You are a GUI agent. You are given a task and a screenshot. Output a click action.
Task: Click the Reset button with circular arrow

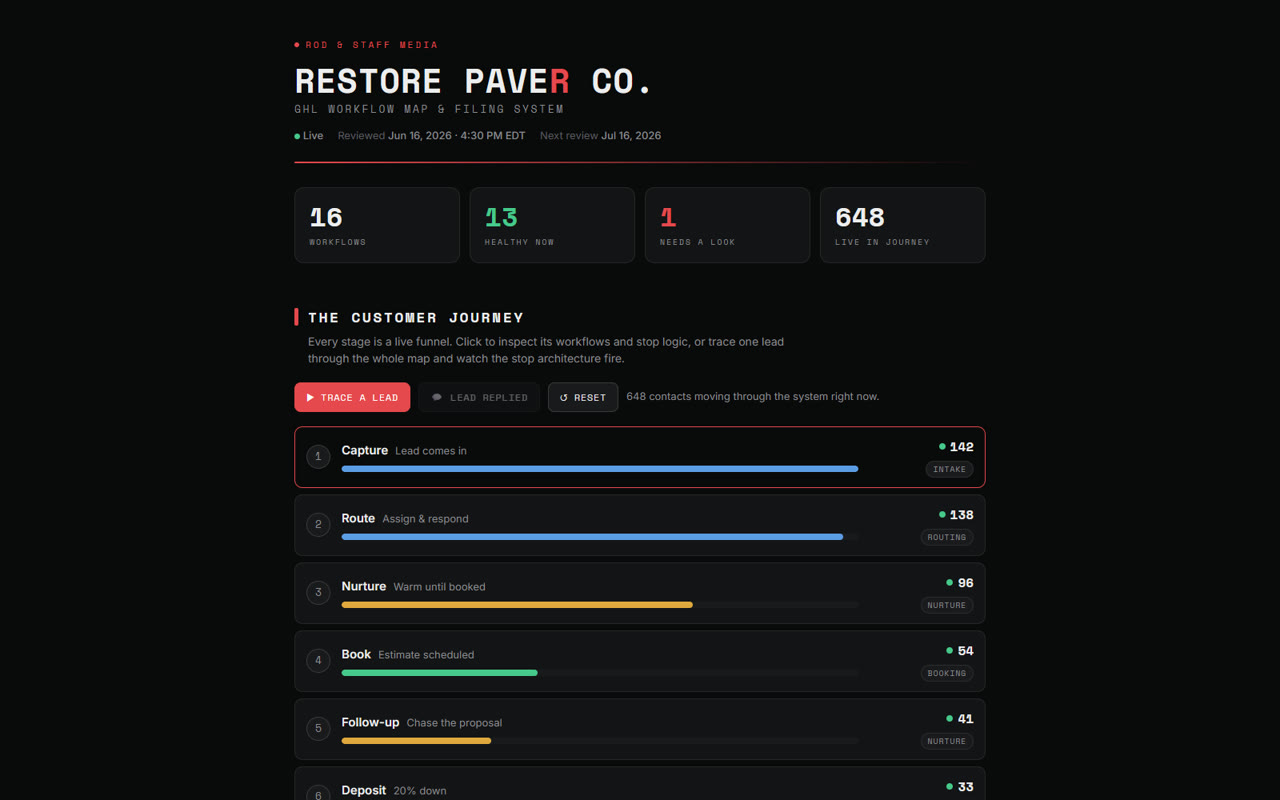pos(583,397)
